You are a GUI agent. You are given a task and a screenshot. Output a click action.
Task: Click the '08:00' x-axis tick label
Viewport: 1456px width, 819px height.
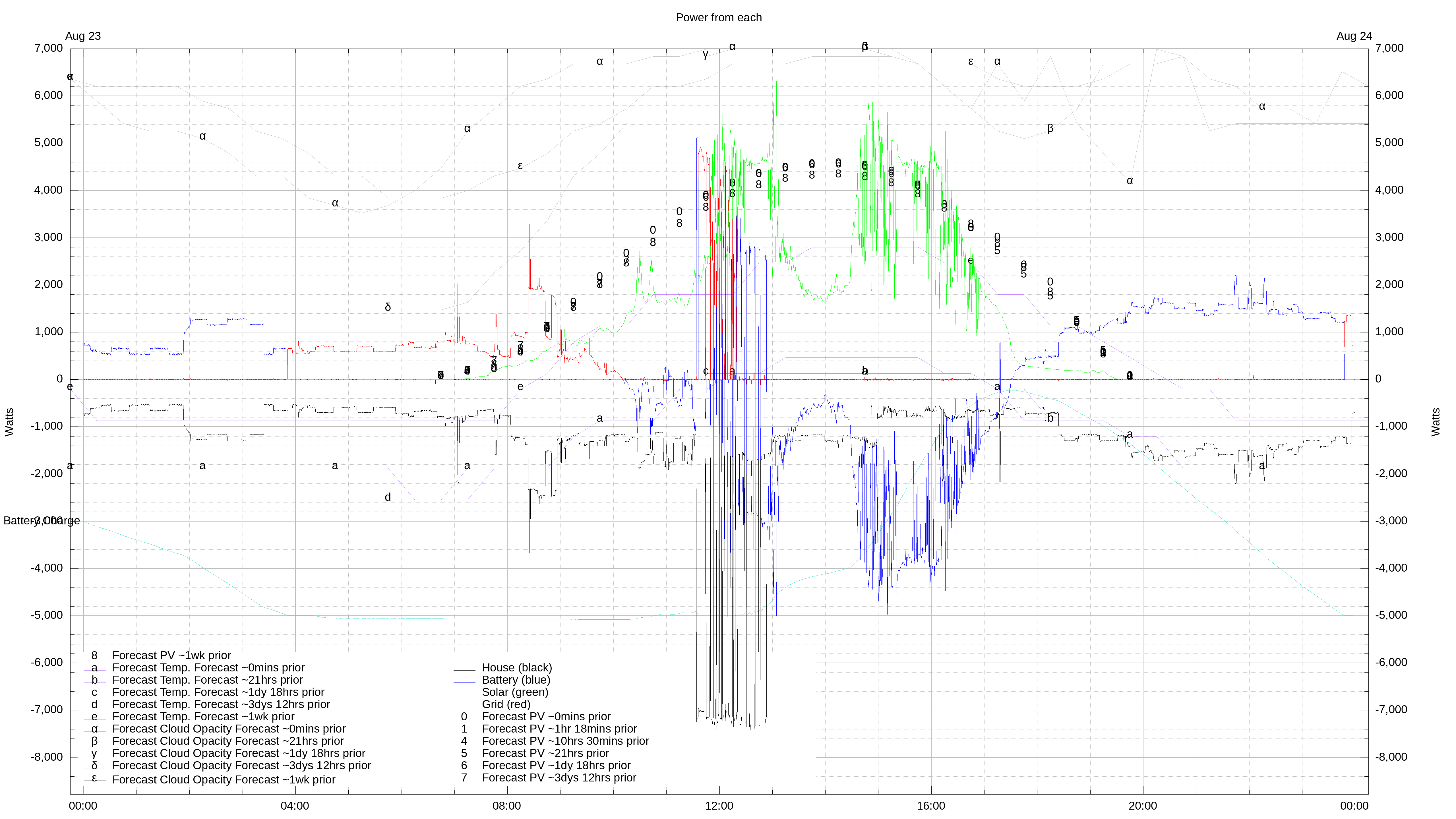pyautogui.click(x=507, y=806)
